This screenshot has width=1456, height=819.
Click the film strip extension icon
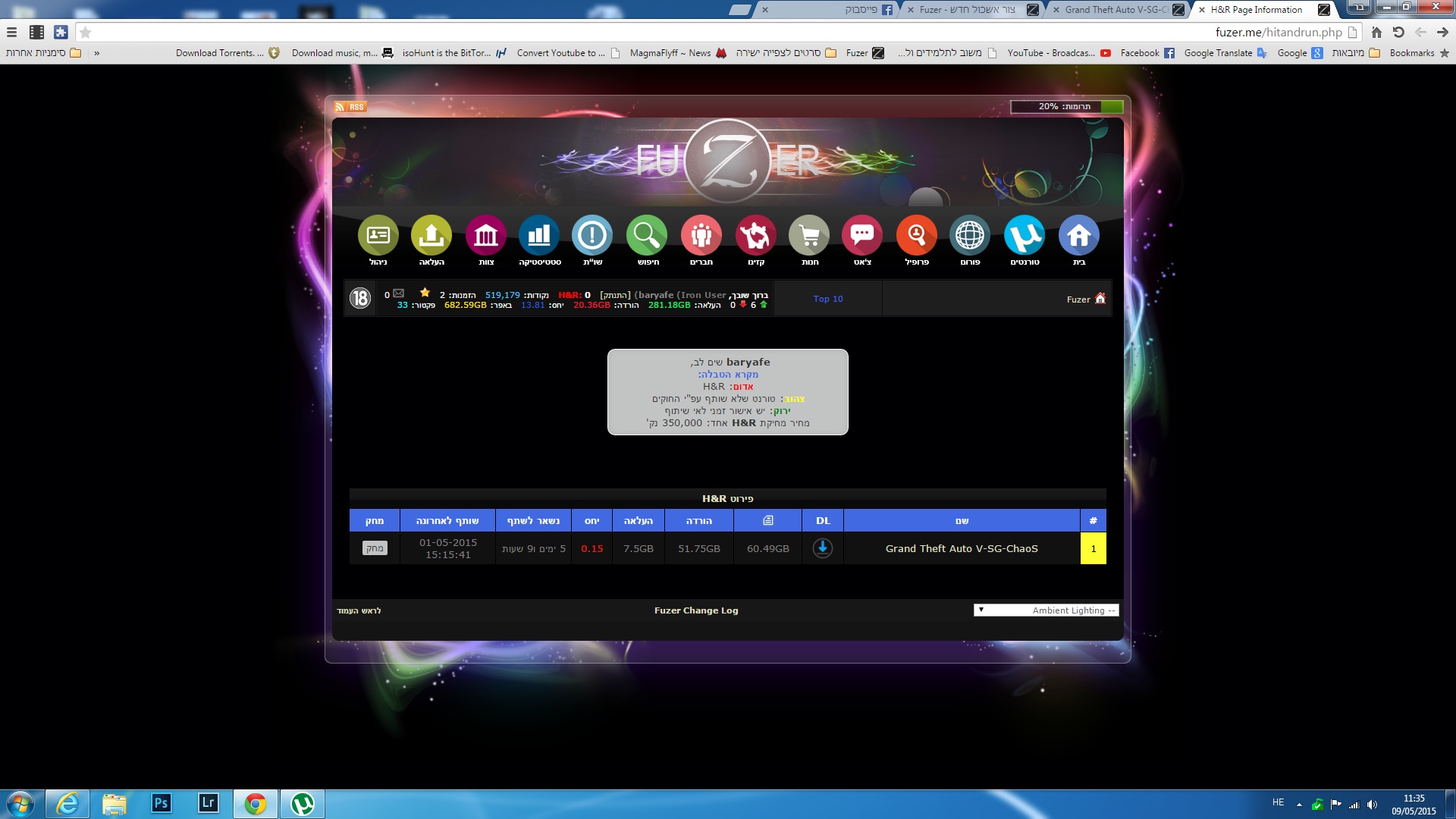point(36,32)
